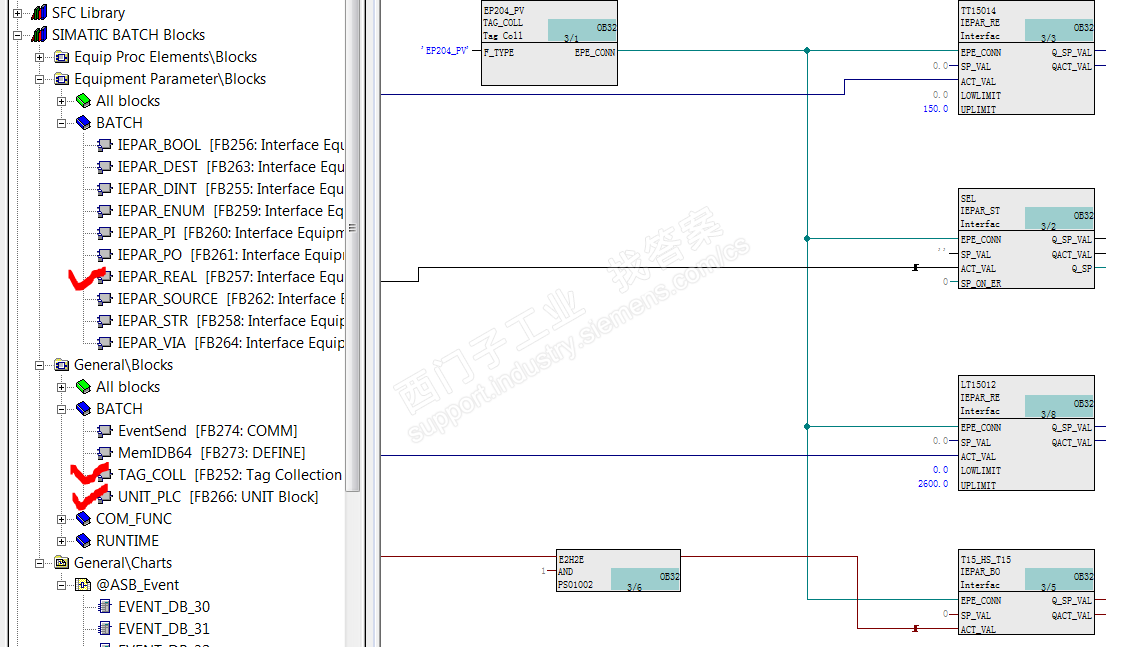1136x647 pixels.
Task: Collapse the SIMATIC BATCH Blocks node
Action: 17,35
